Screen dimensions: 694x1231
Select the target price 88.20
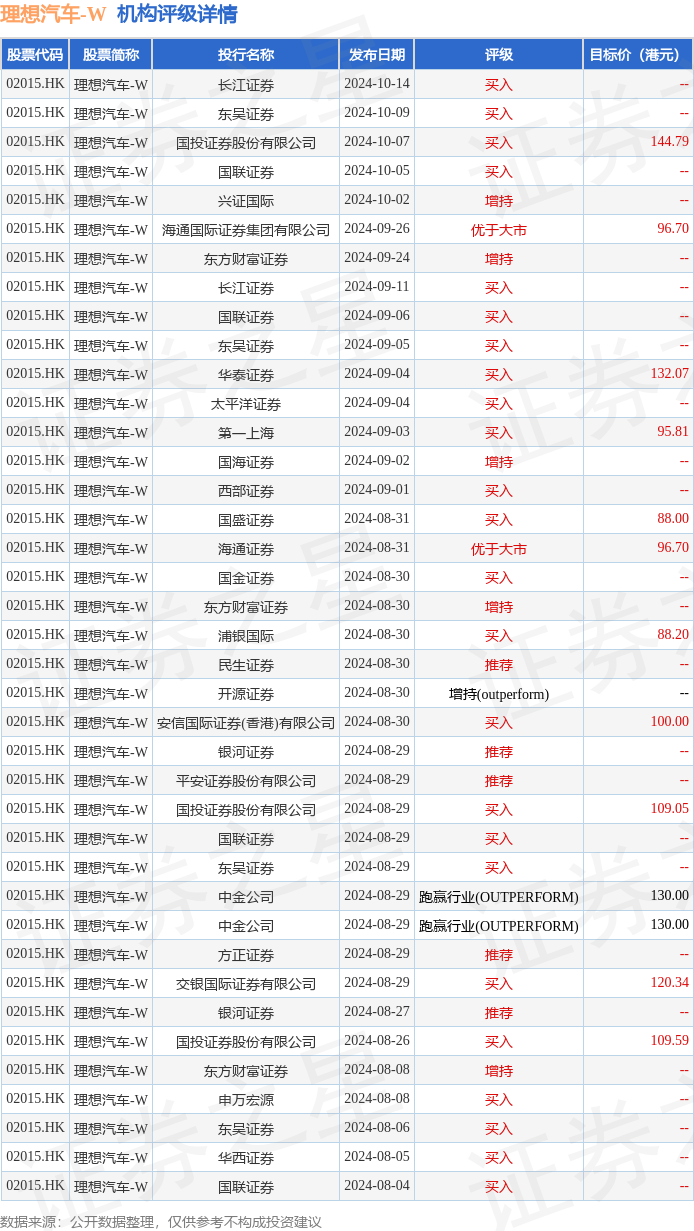pos(672,635)
